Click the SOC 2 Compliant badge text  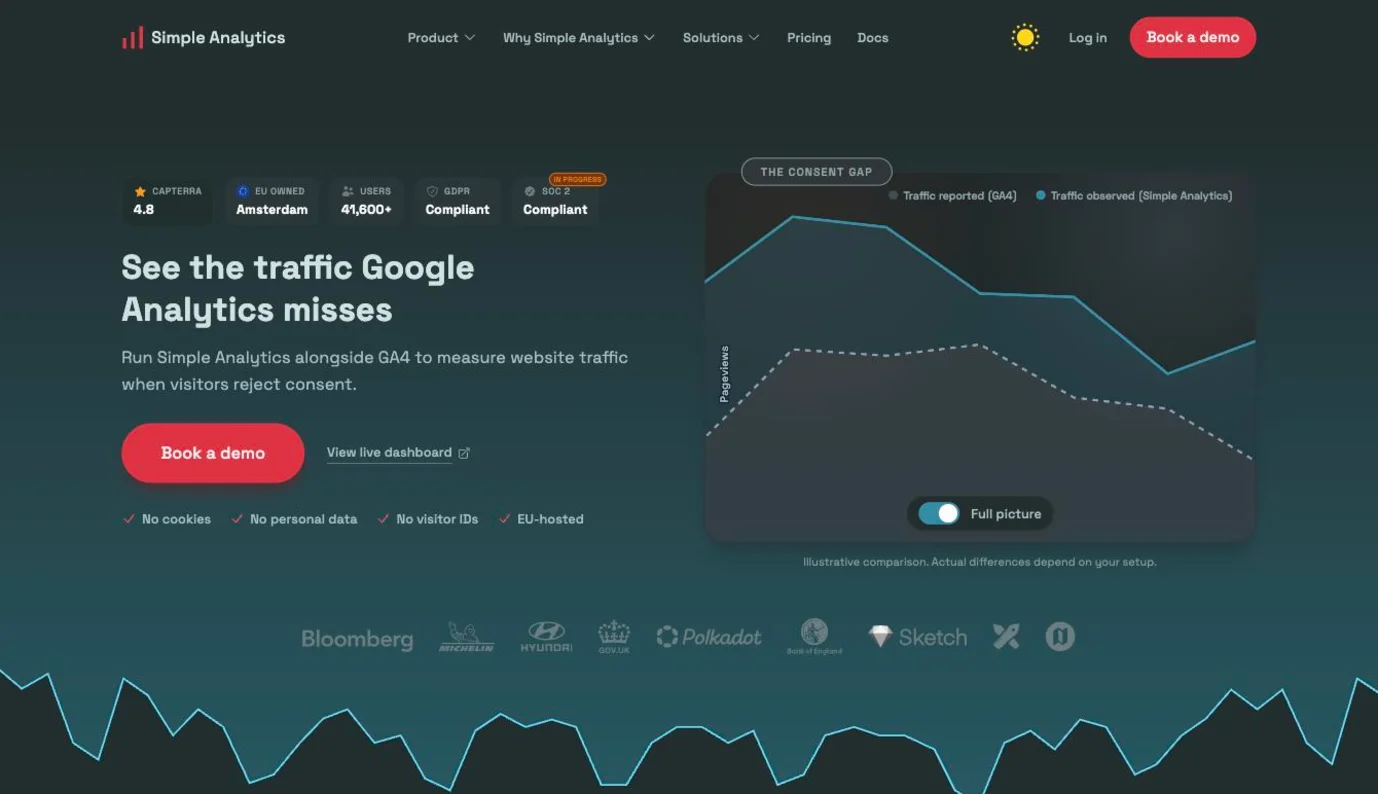[555, 210]
